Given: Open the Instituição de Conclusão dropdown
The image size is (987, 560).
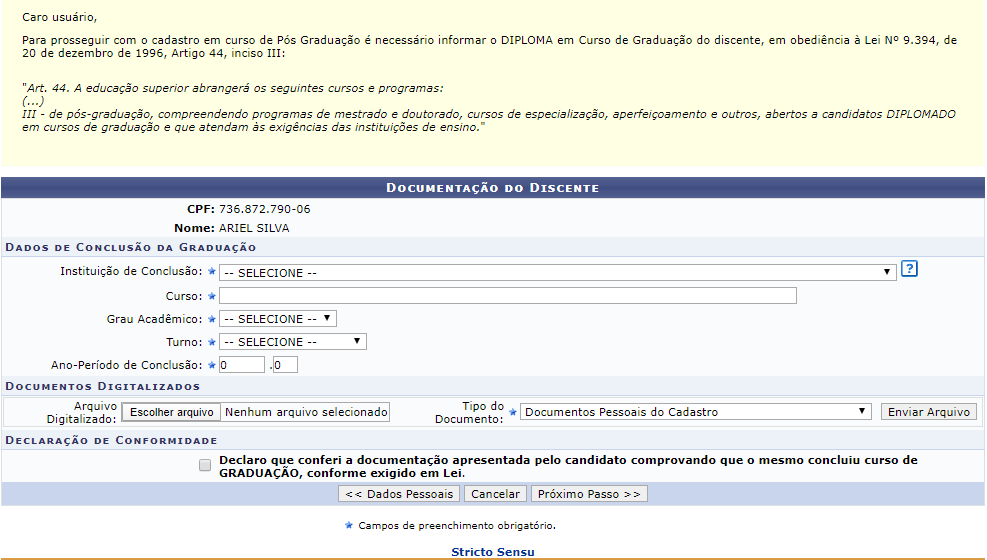Looking at the screenshot, I should pos(557,272).
